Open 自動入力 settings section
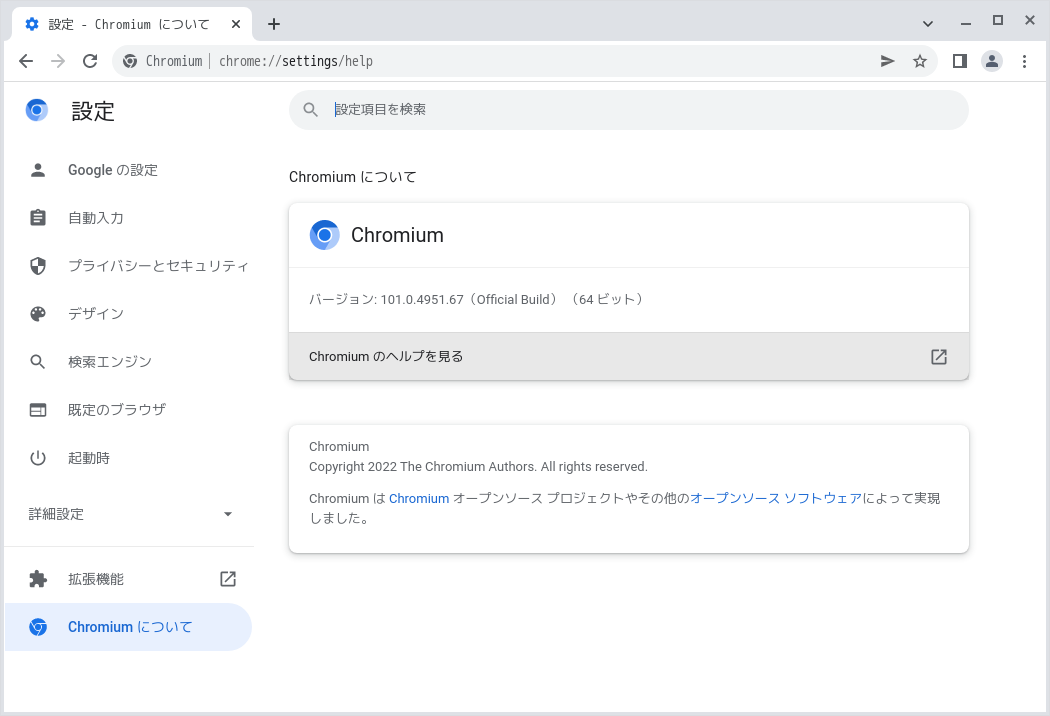Viewport: 1050px width, 716px height. tap(128, 218)
